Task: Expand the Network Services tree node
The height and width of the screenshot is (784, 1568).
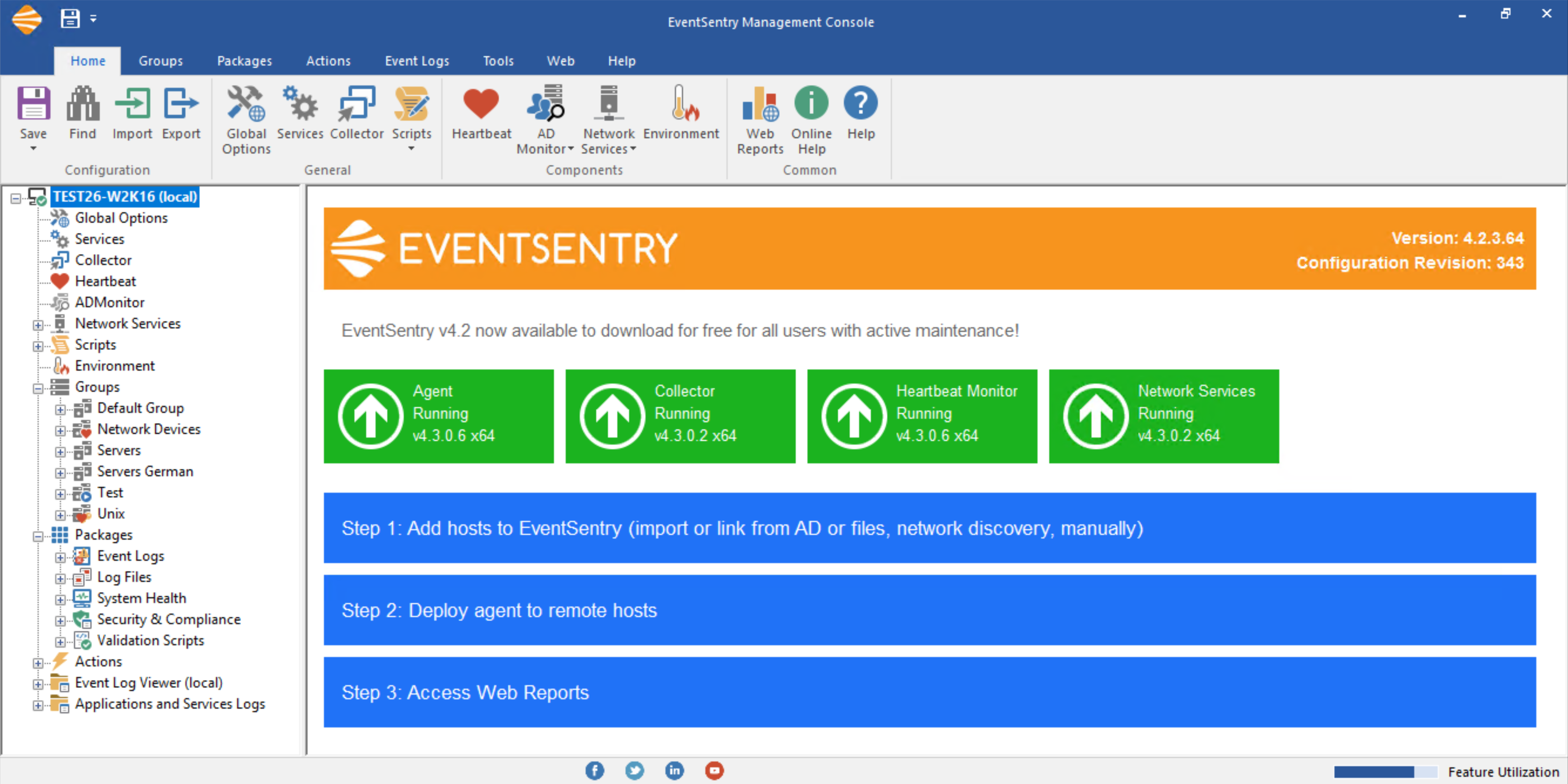Action: (38, 325)
